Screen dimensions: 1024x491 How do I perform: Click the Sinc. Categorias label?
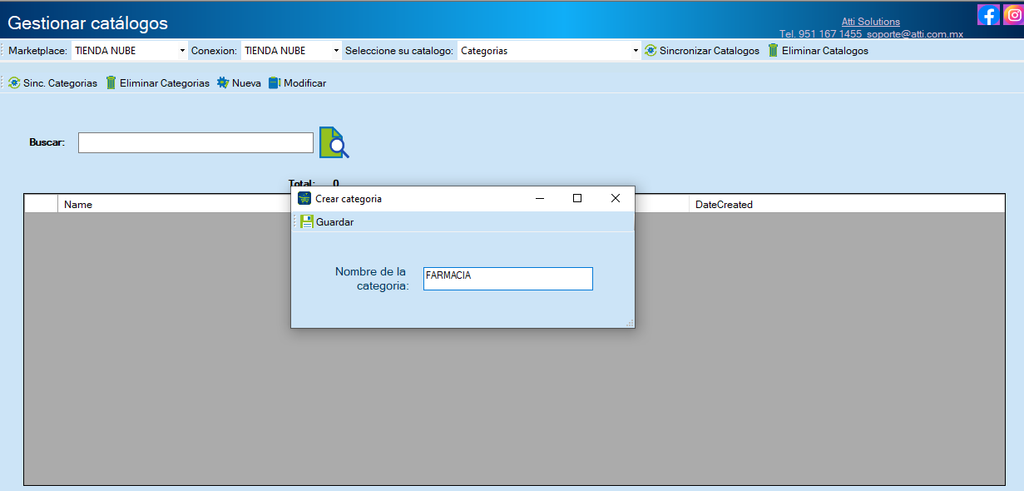click(60, 83)
